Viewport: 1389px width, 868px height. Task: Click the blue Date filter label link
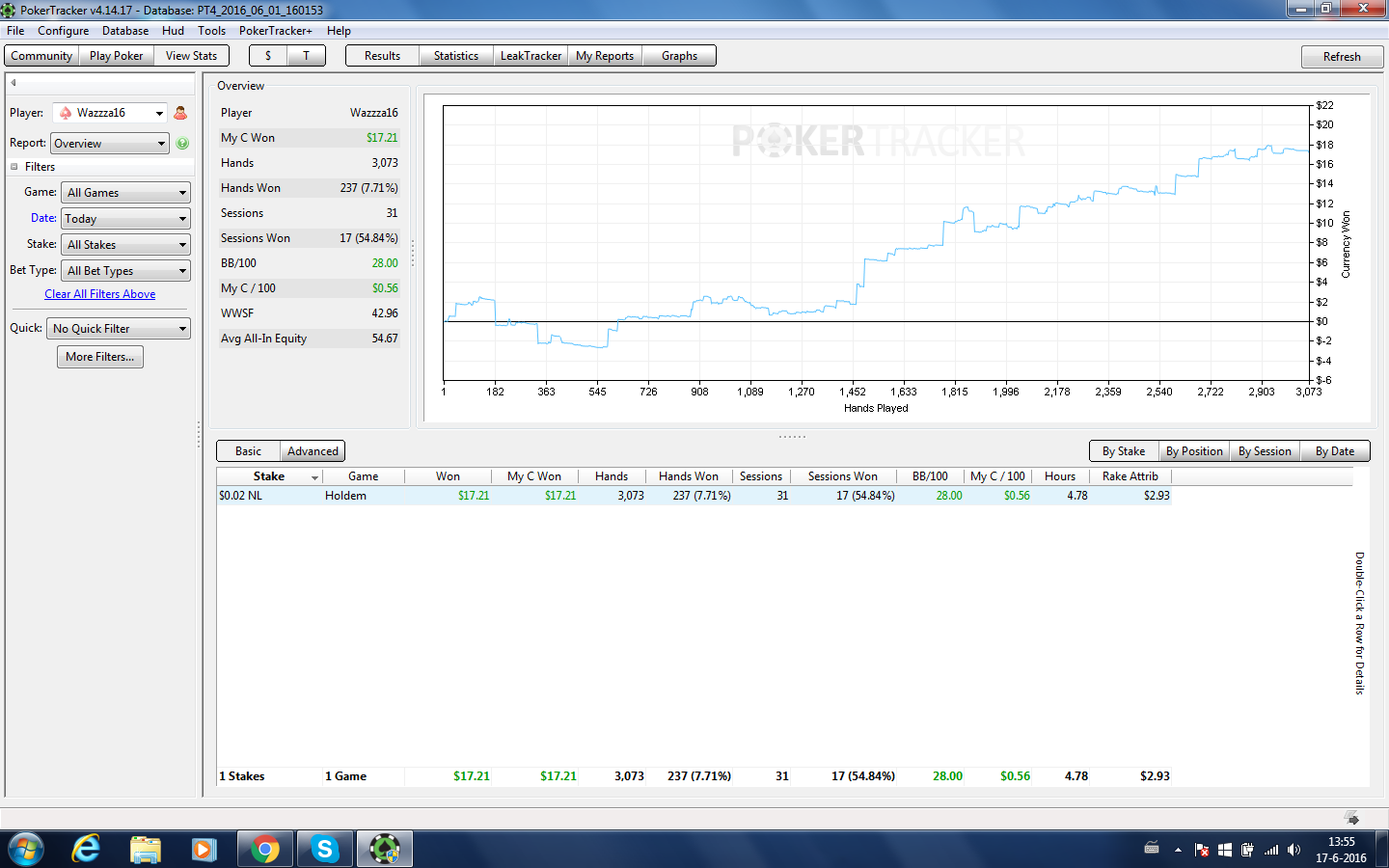(43, 218)
